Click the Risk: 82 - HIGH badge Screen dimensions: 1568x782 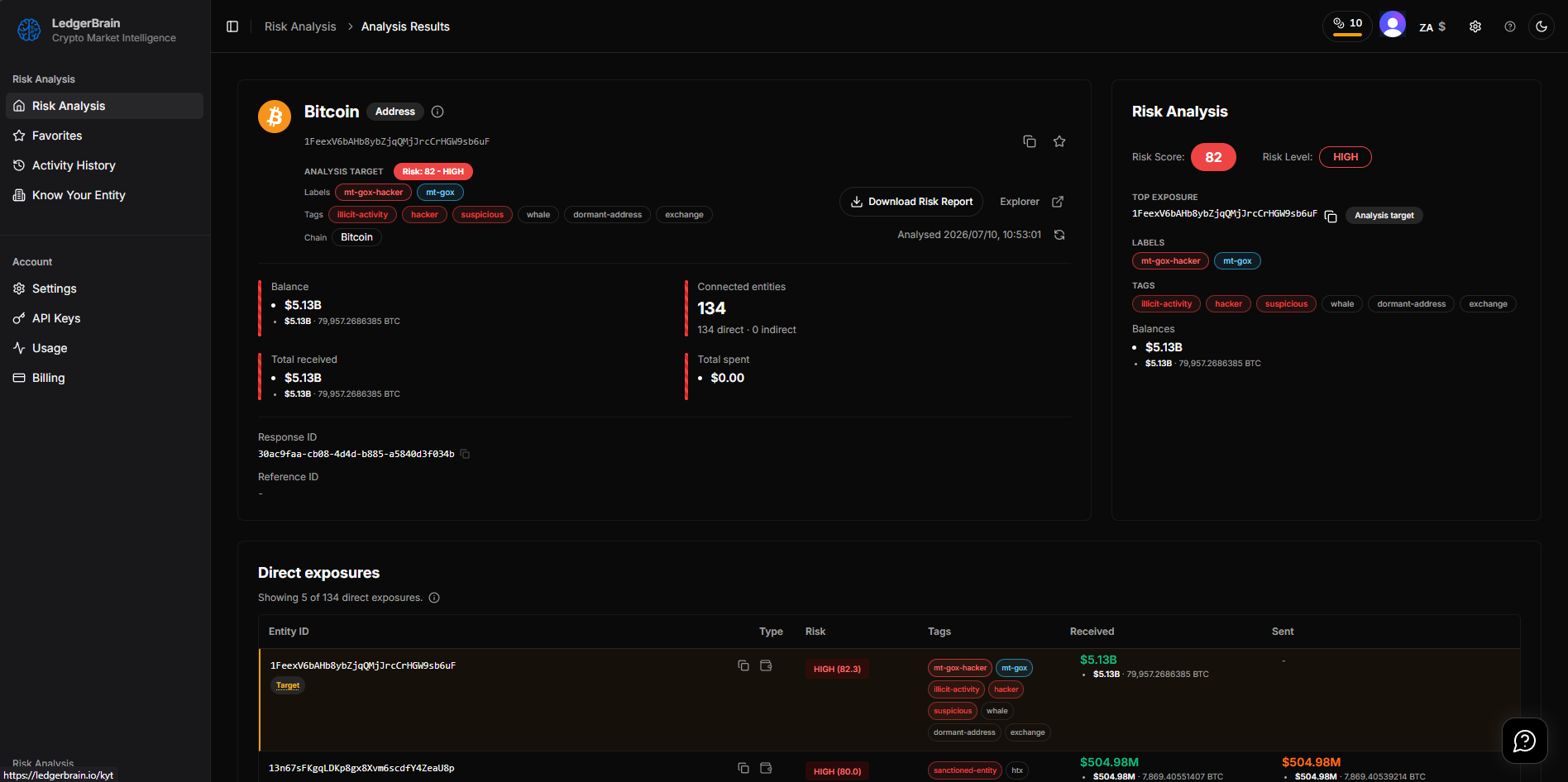(x=433, y=171)
